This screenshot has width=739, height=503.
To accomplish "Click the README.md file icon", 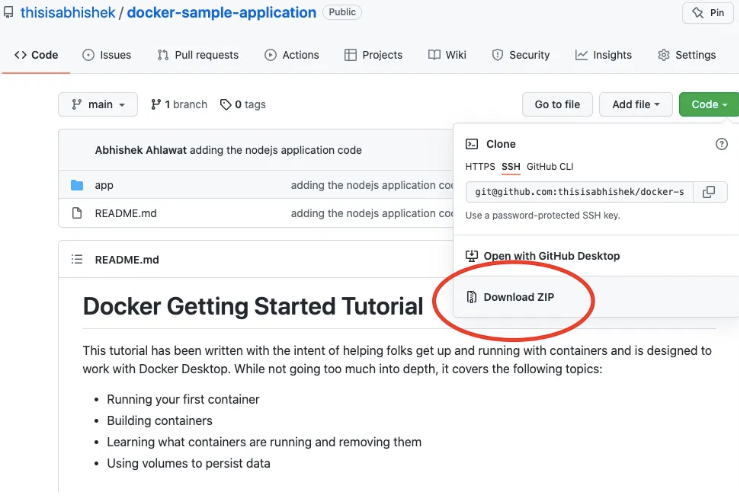I will pyautogui.click(x=77, y=213).
